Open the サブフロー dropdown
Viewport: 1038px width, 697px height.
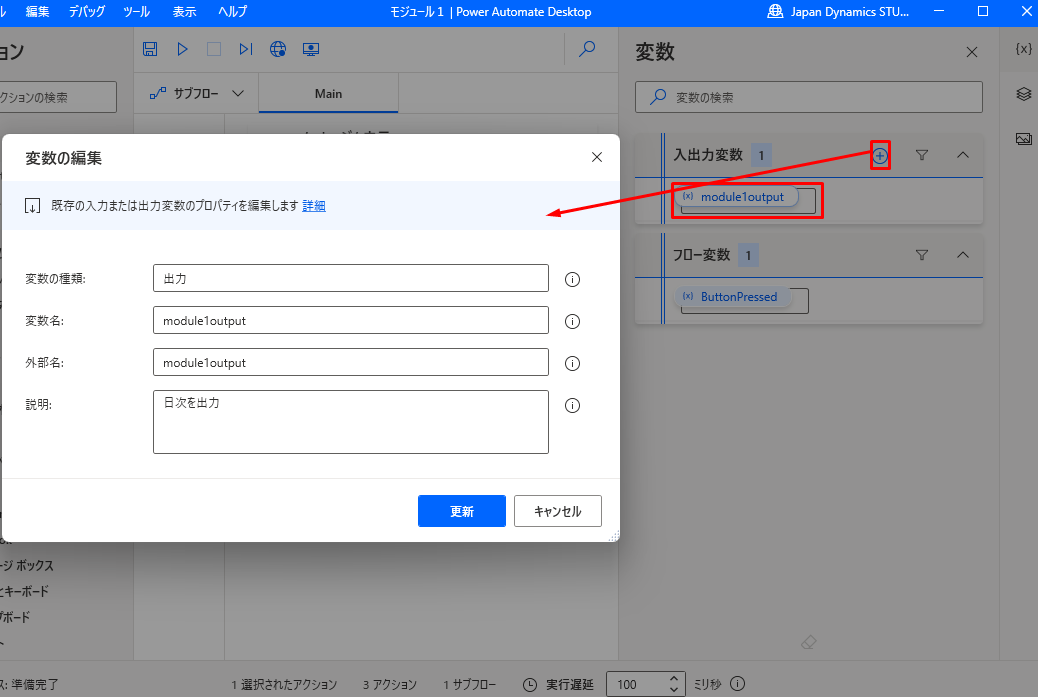pos(197,93)
